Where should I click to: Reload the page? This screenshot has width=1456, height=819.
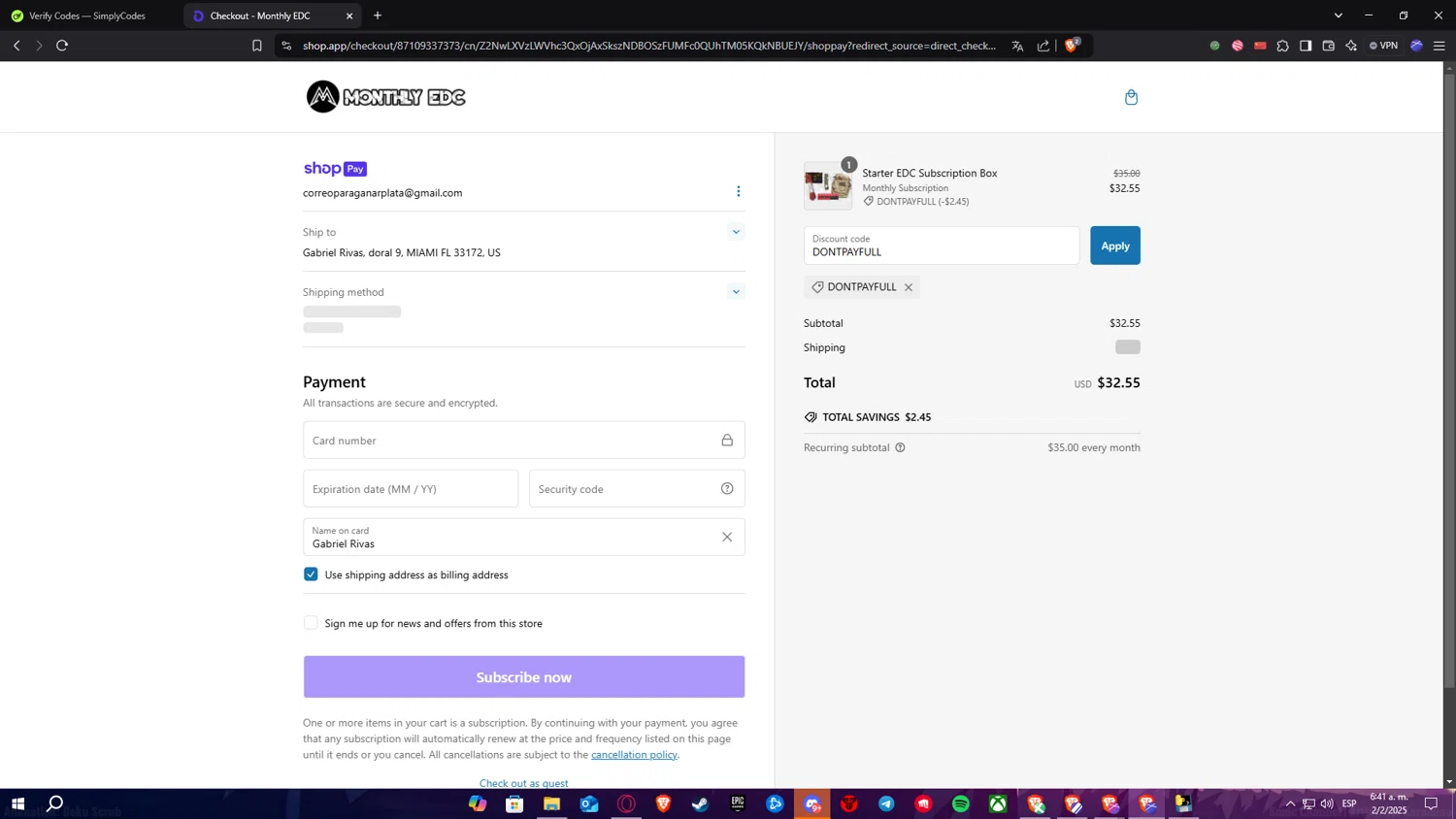62,46
